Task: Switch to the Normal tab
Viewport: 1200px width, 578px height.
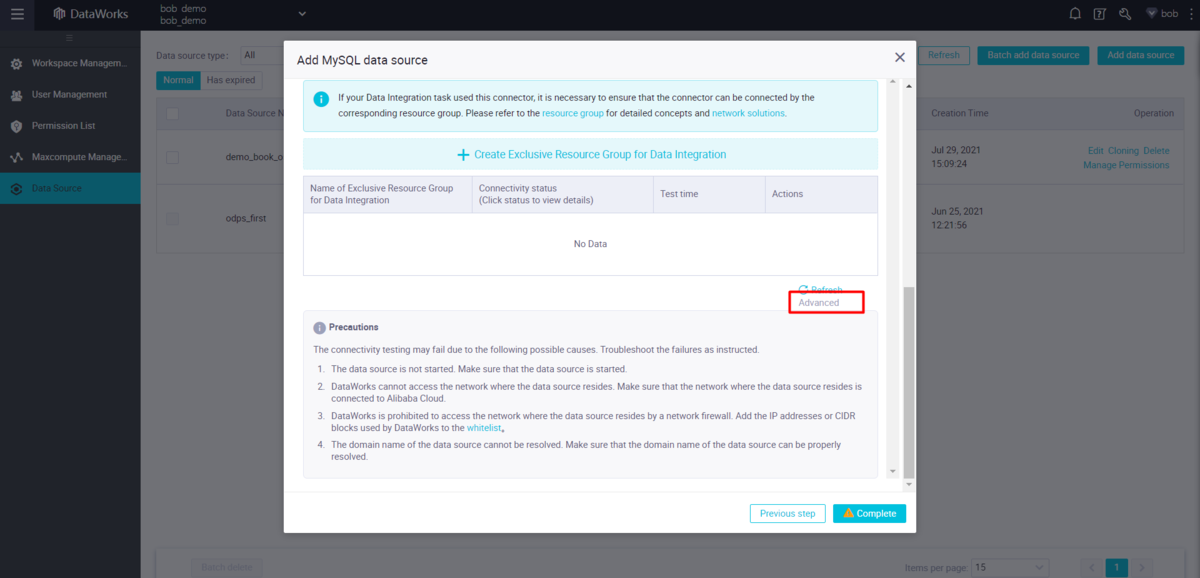Action: point(178,80)
